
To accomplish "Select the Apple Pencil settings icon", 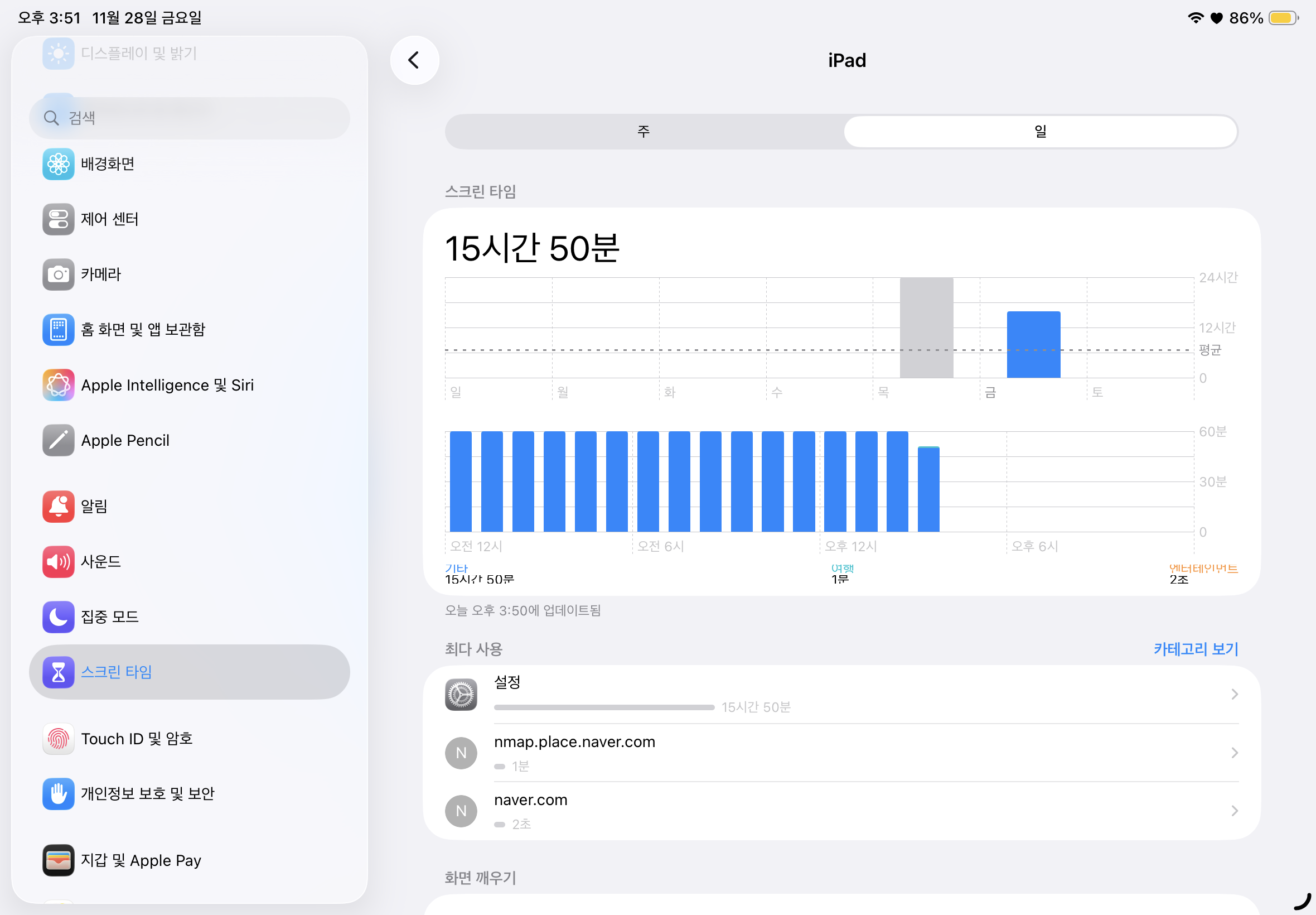I will coord(58,440).
